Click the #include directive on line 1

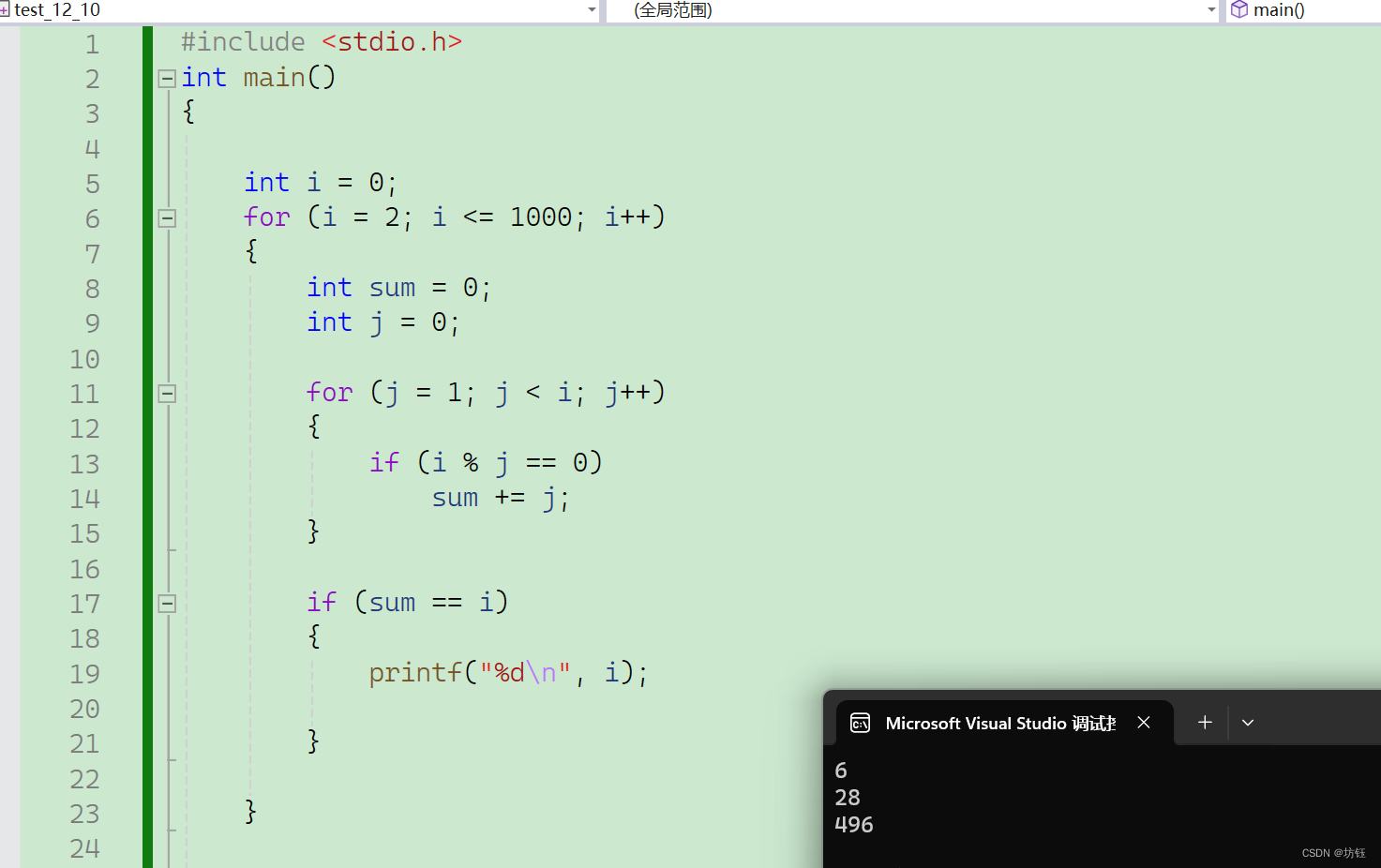[243, 42]
